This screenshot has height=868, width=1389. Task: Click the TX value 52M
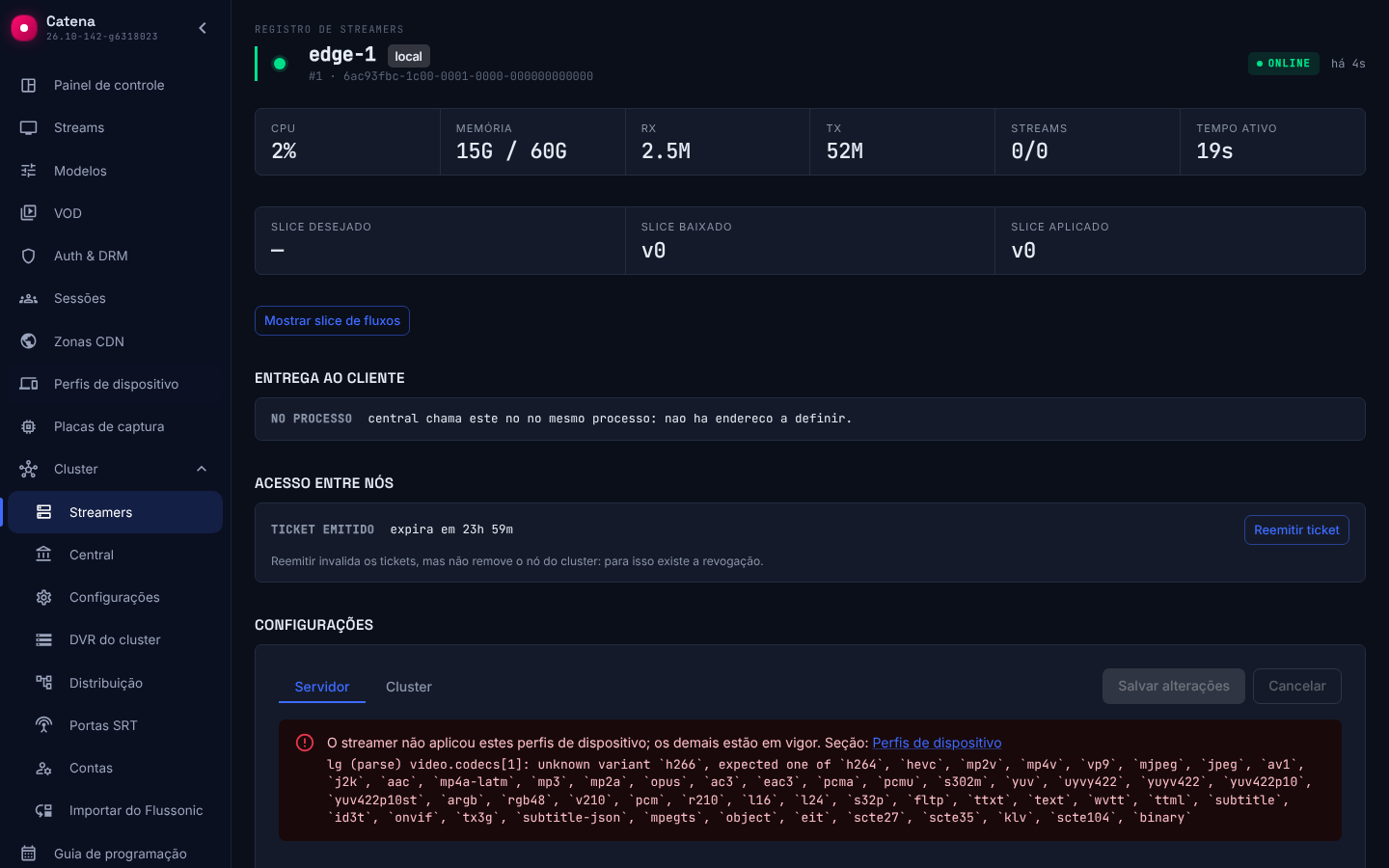click(845, 151)
